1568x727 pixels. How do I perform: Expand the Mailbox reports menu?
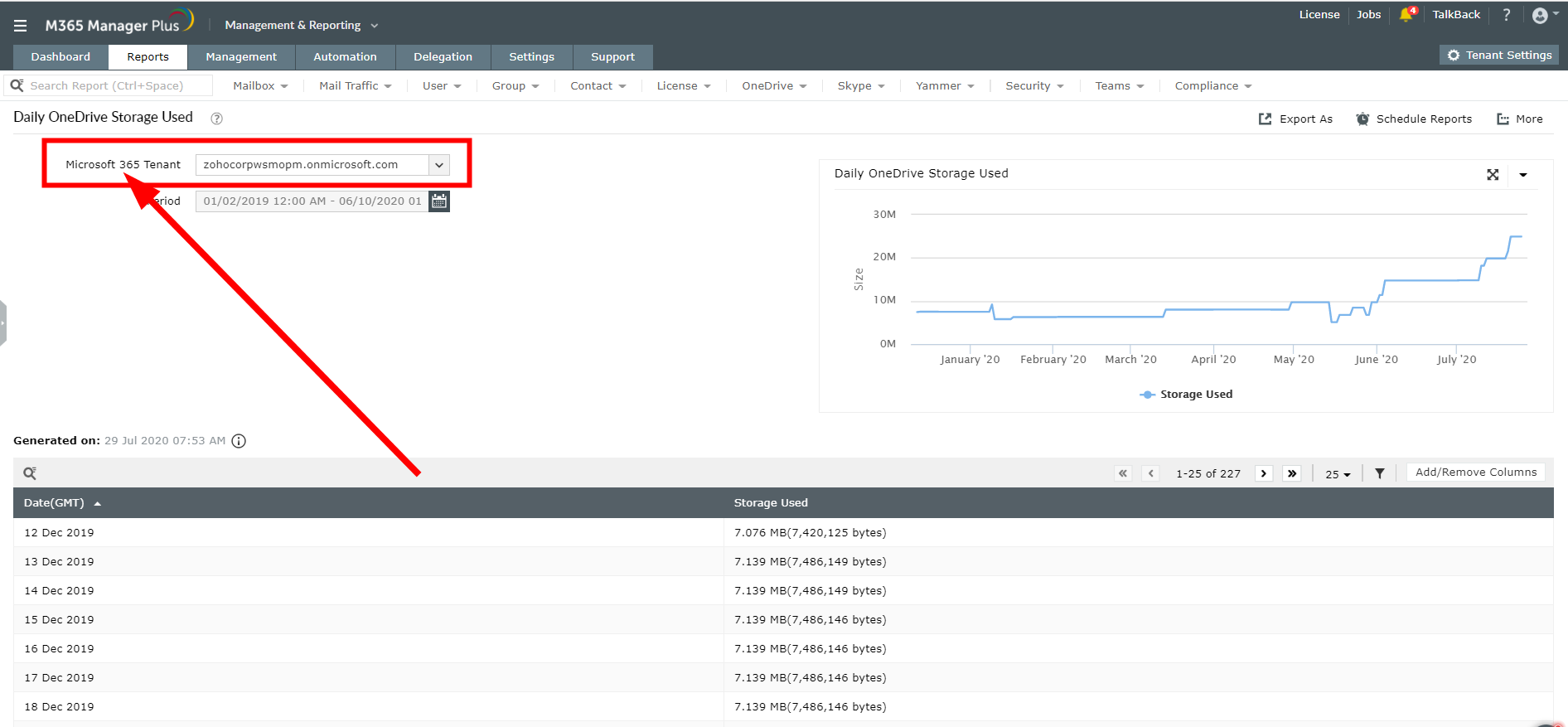pos(260,86)
